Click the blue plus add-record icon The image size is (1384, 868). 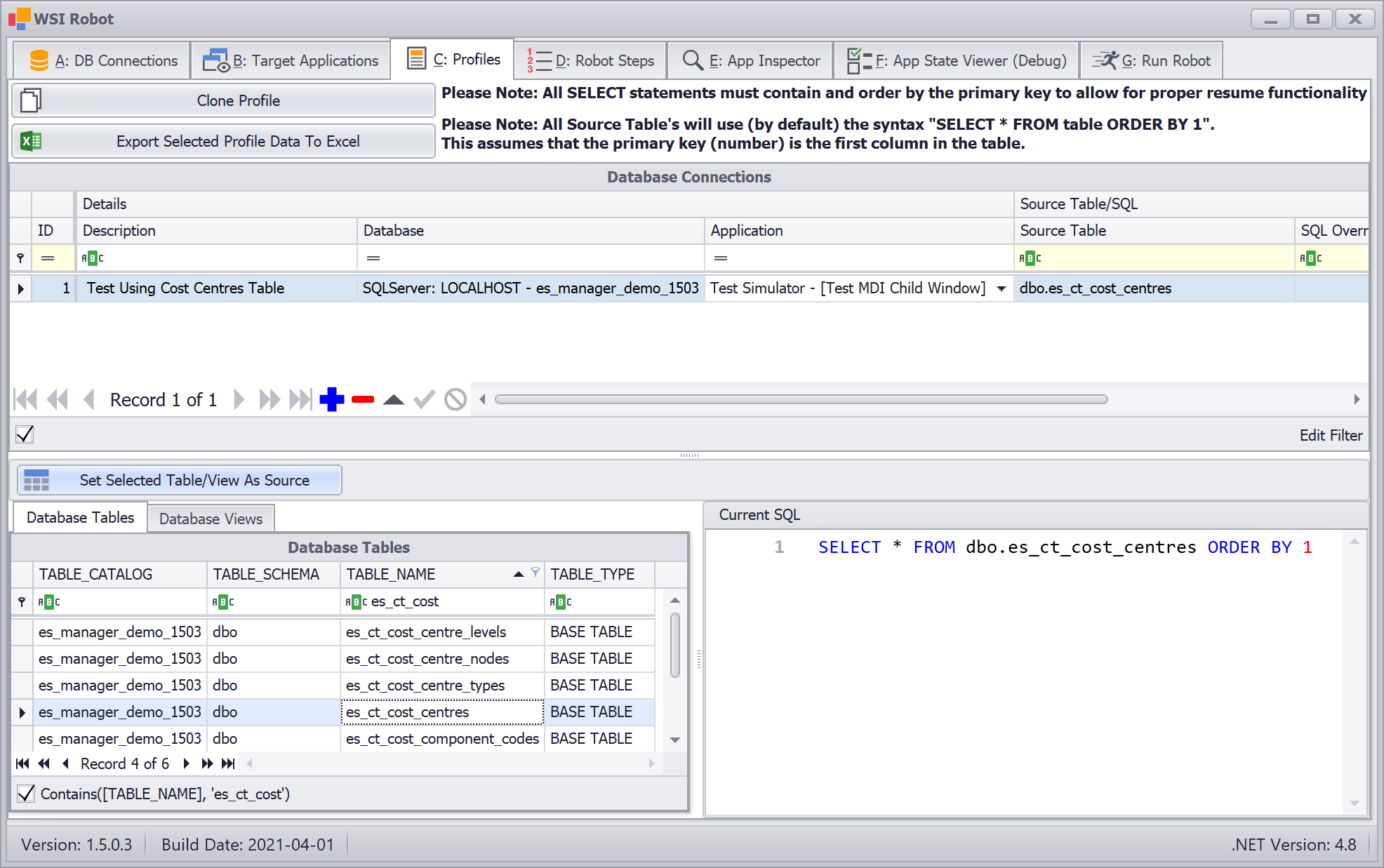331,399
